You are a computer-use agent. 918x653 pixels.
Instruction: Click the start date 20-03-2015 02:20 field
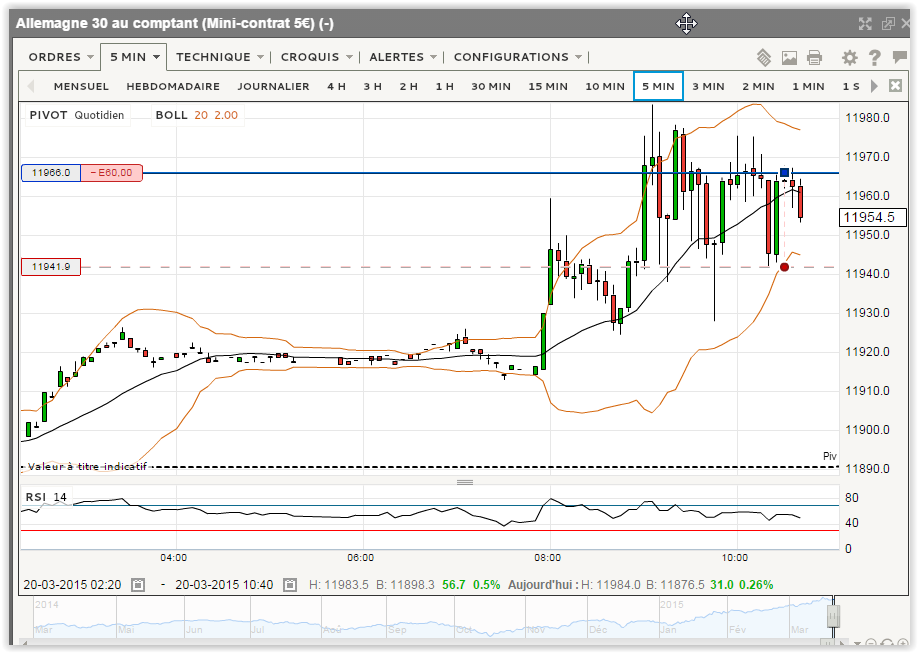click(x=73, y=584)
